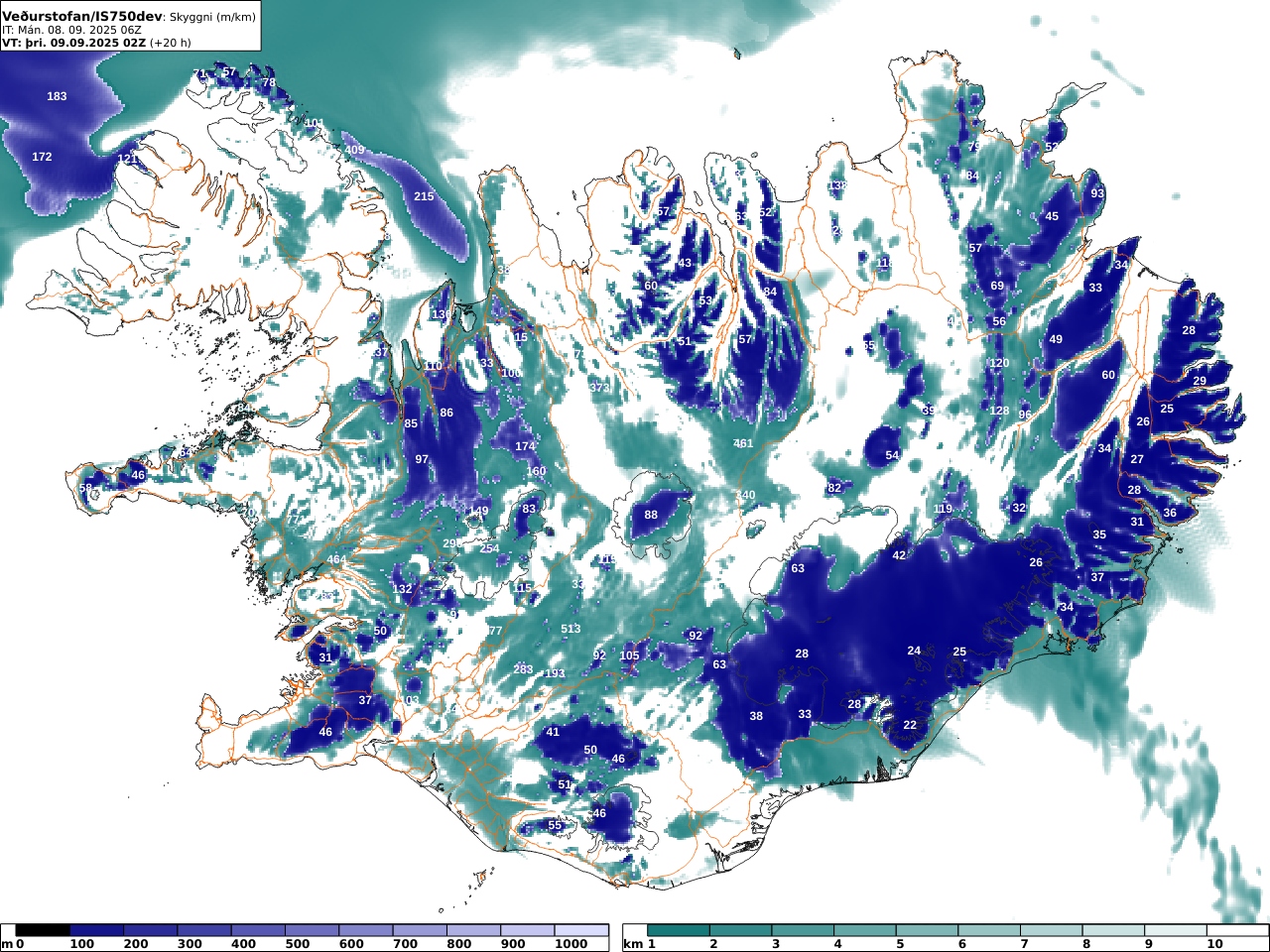Click the visibility value 119 in the southeast

click(943, 509)
